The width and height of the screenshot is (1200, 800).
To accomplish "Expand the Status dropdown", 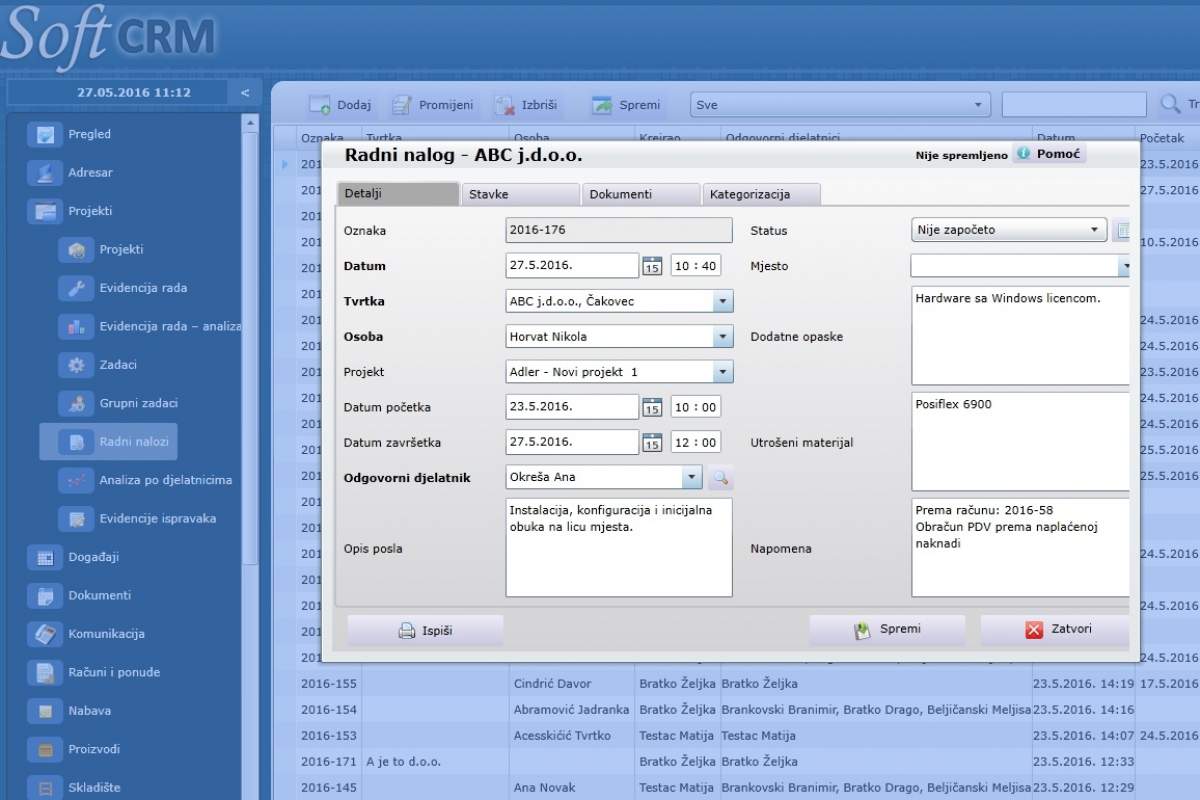I will coord(1095,230).
